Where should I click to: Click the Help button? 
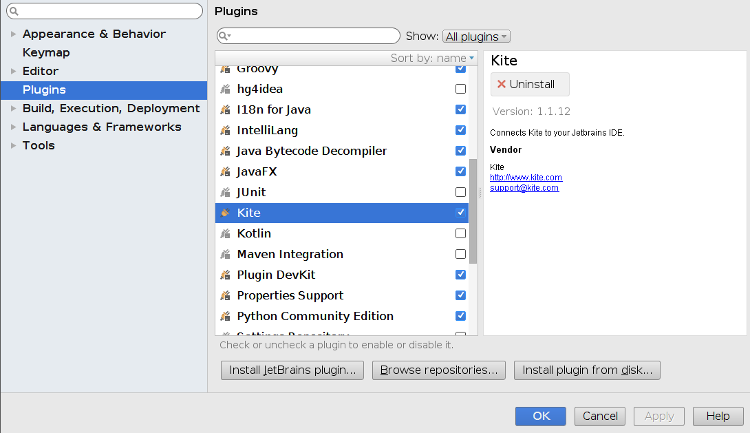tap(718, 416)
